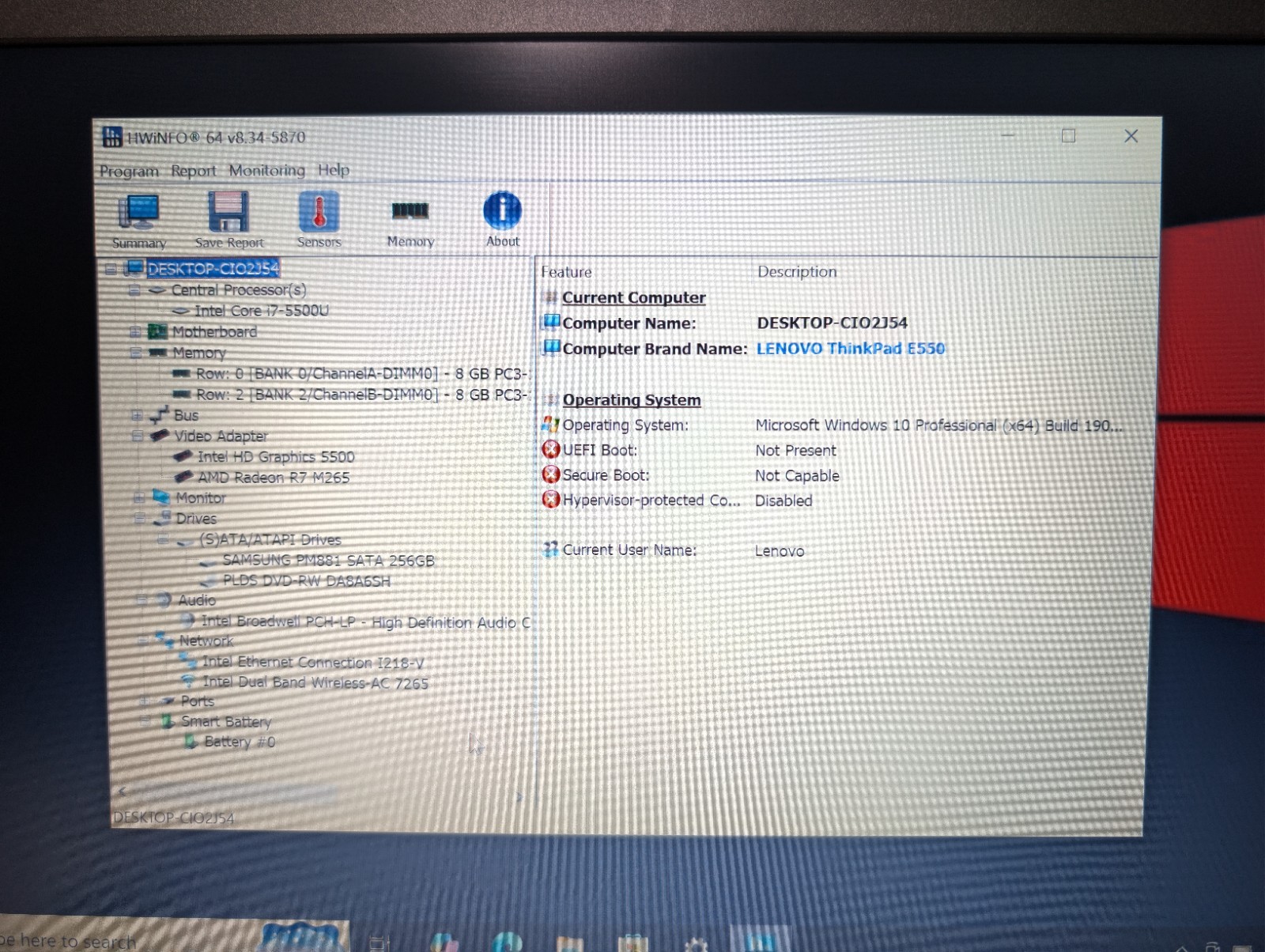Viewport: 1265px width, 952px height.
Task: Expand the Motherboard branch
Action: pyautogui.click(x=134, y=332)
